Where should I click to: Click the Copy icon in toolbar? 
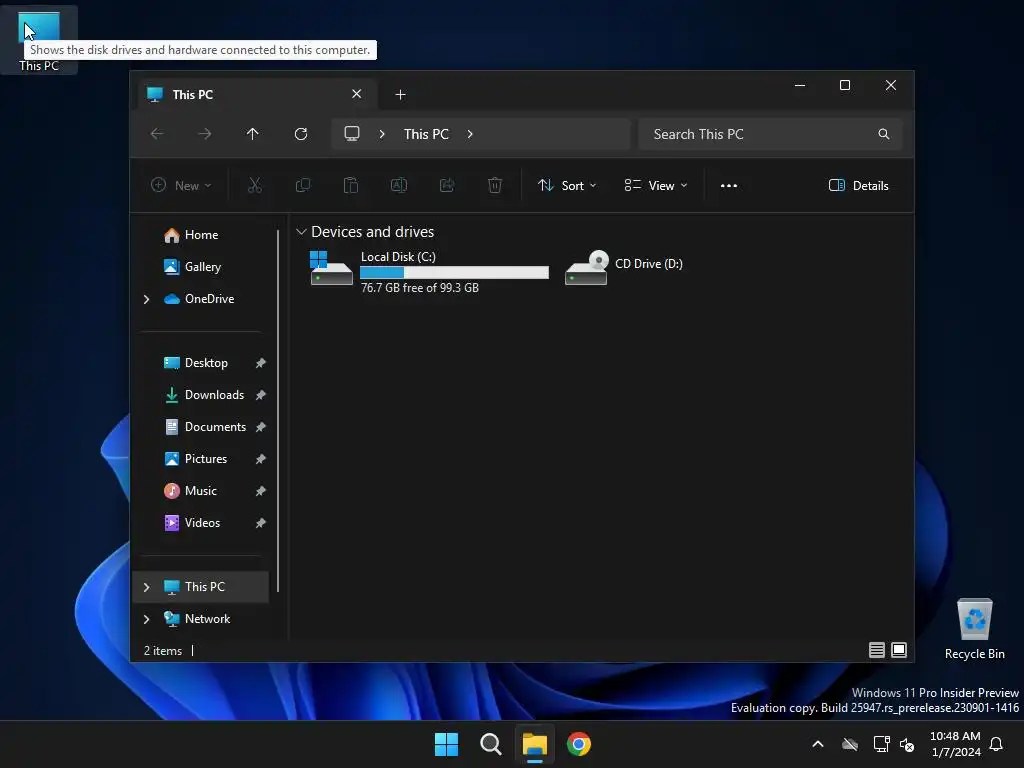302,185
